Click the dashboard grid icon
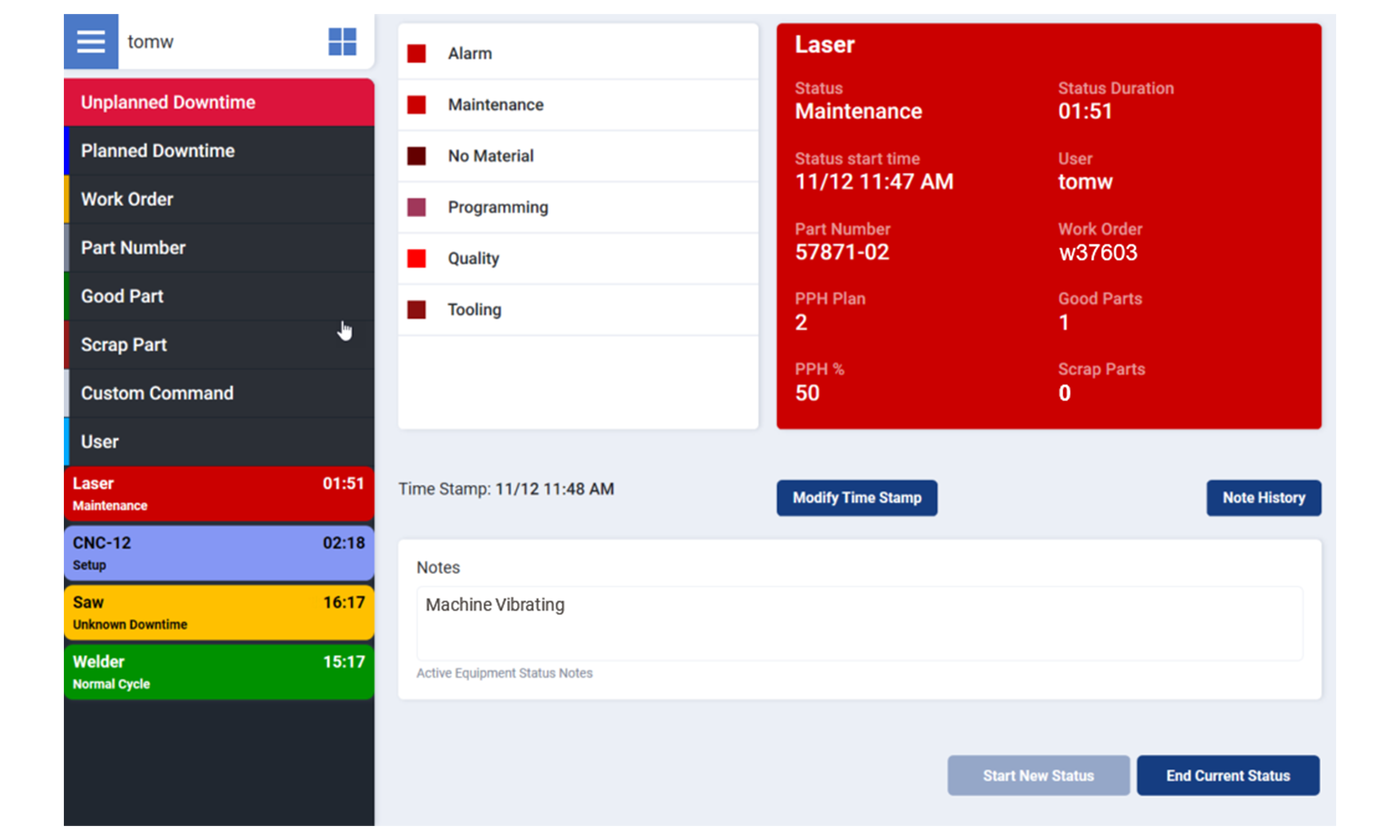Viewport: 1400px width, 840px height. (342, 41)
